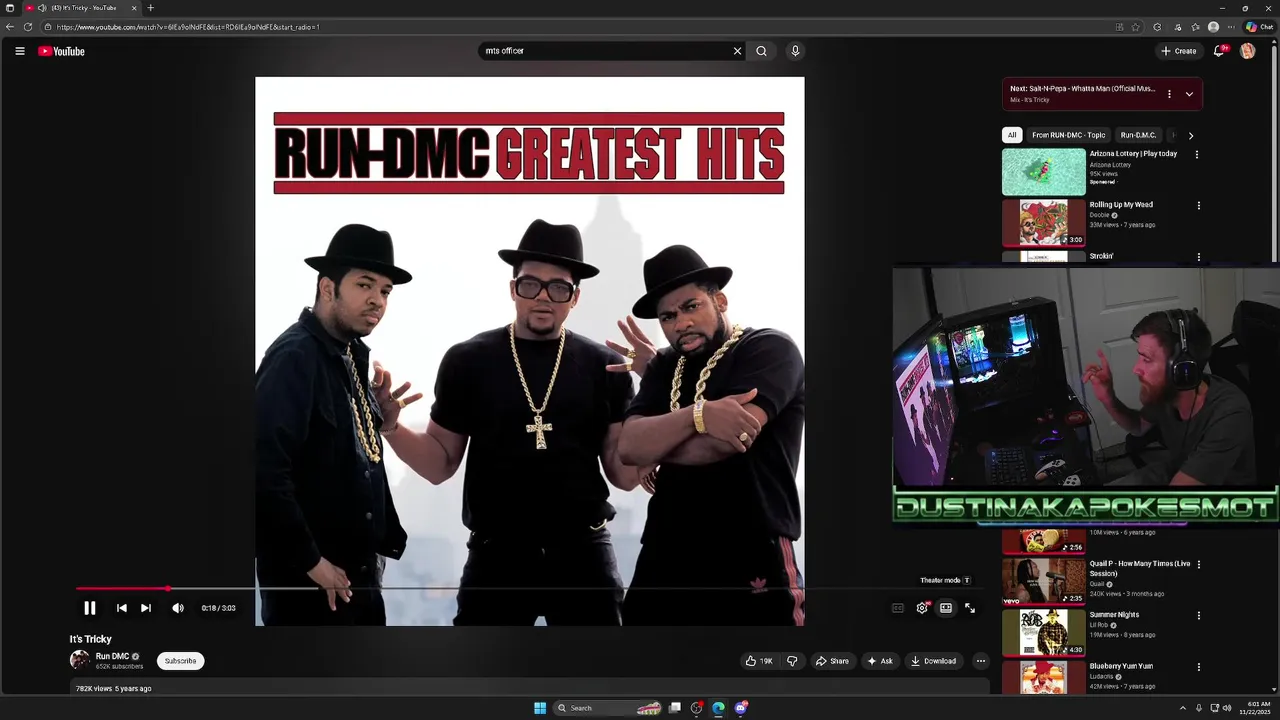Open the Copilot Chat button
The width and height of the screenshot is (1280, 720).
pyautogui.click(x=1258, y=27)
